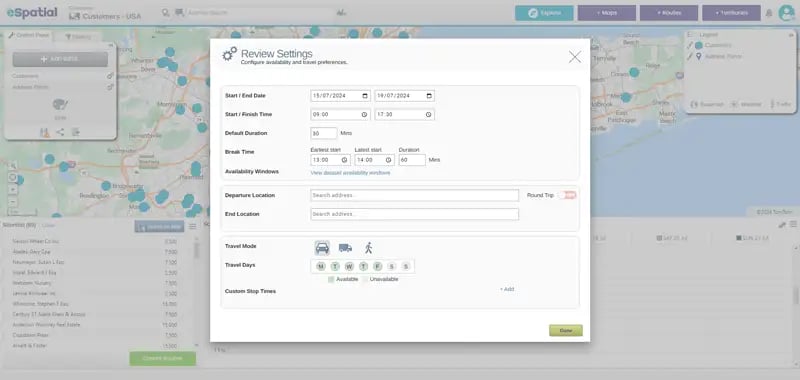This screenshot has width=800, height=380.
Task: Click the blue button above selection list
Action: [159, 226]
